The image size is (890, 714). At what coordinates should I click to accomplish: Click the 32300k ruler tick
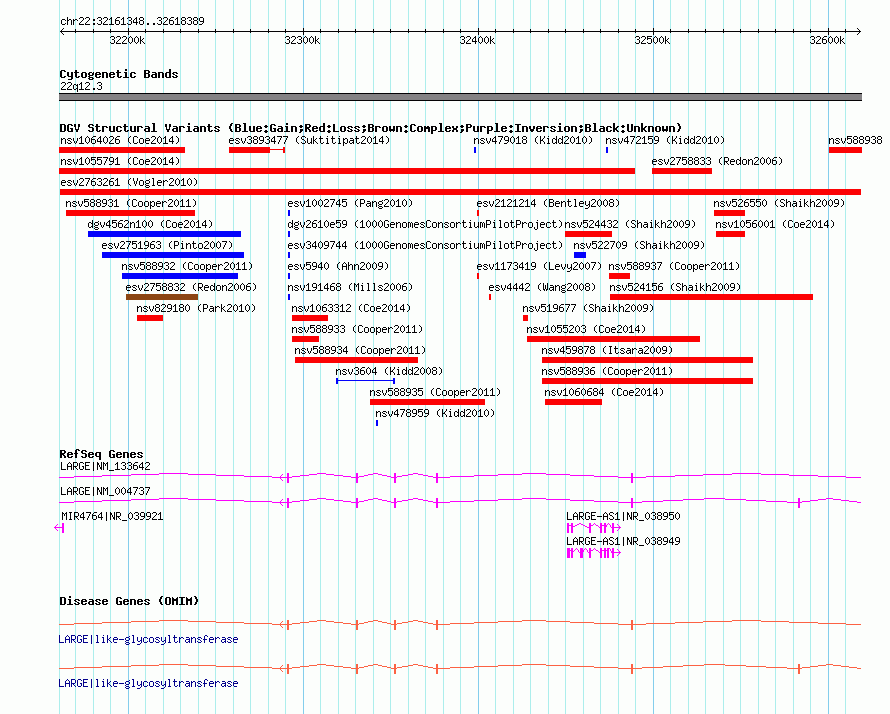click(x=302, y=40)
